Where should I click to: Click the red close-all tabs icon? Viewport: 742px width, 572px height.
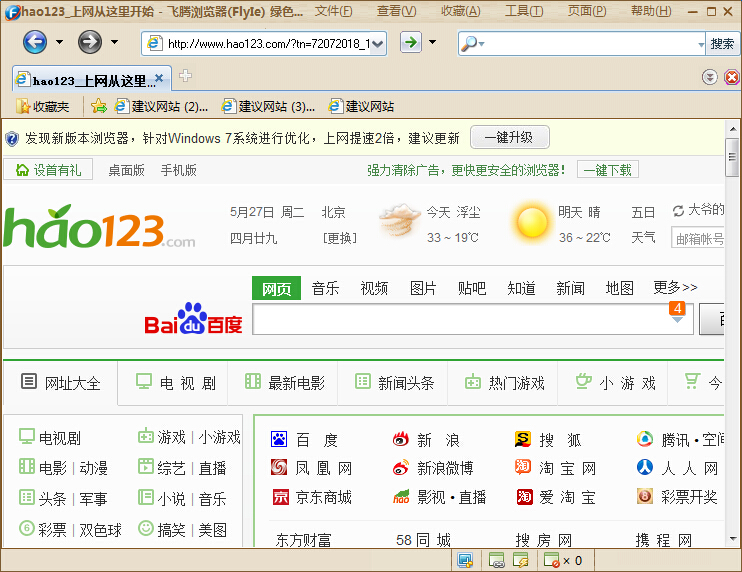(732, 77)
